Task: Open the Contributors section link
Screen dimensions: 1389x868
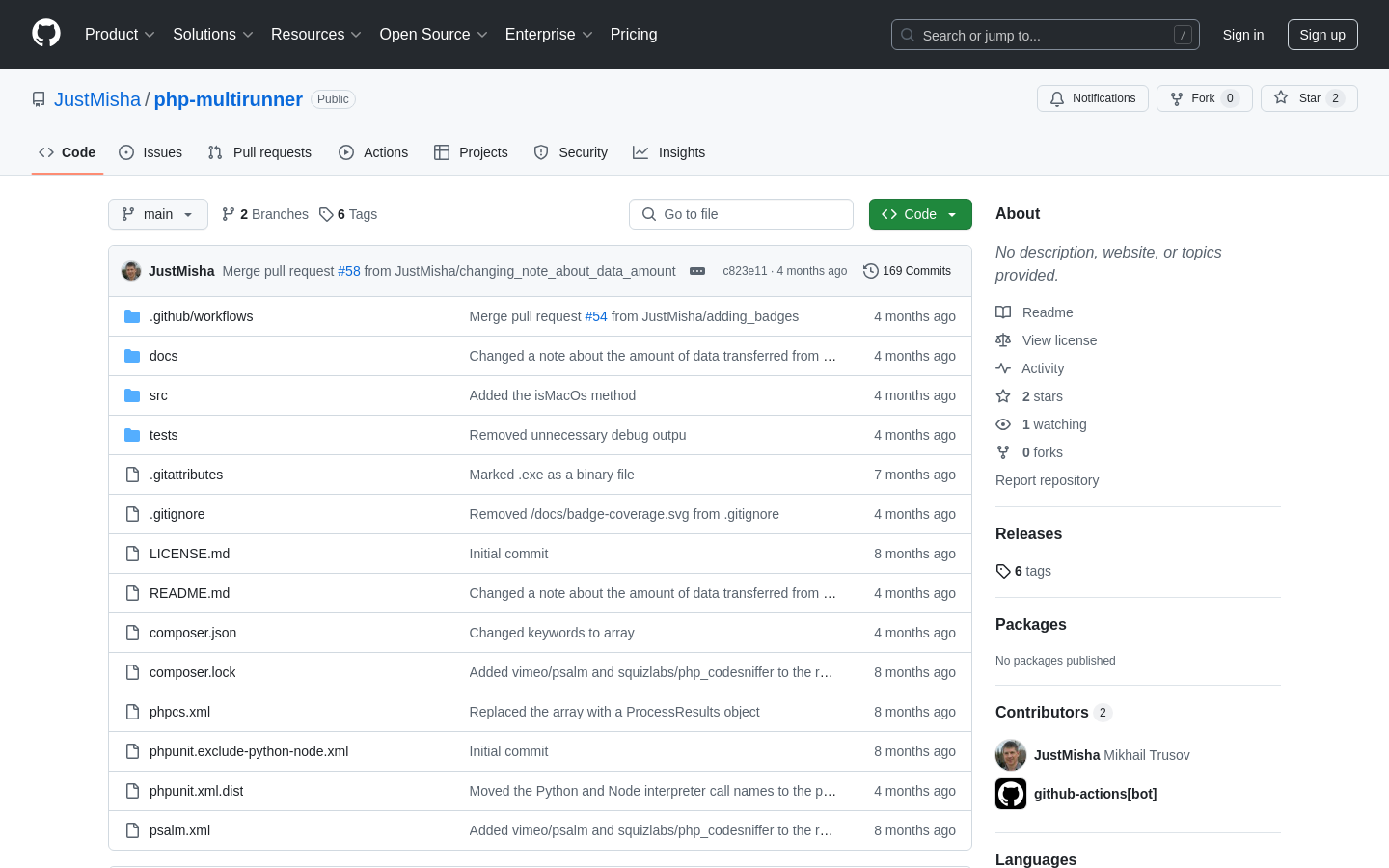Action: pos(1053,712)
